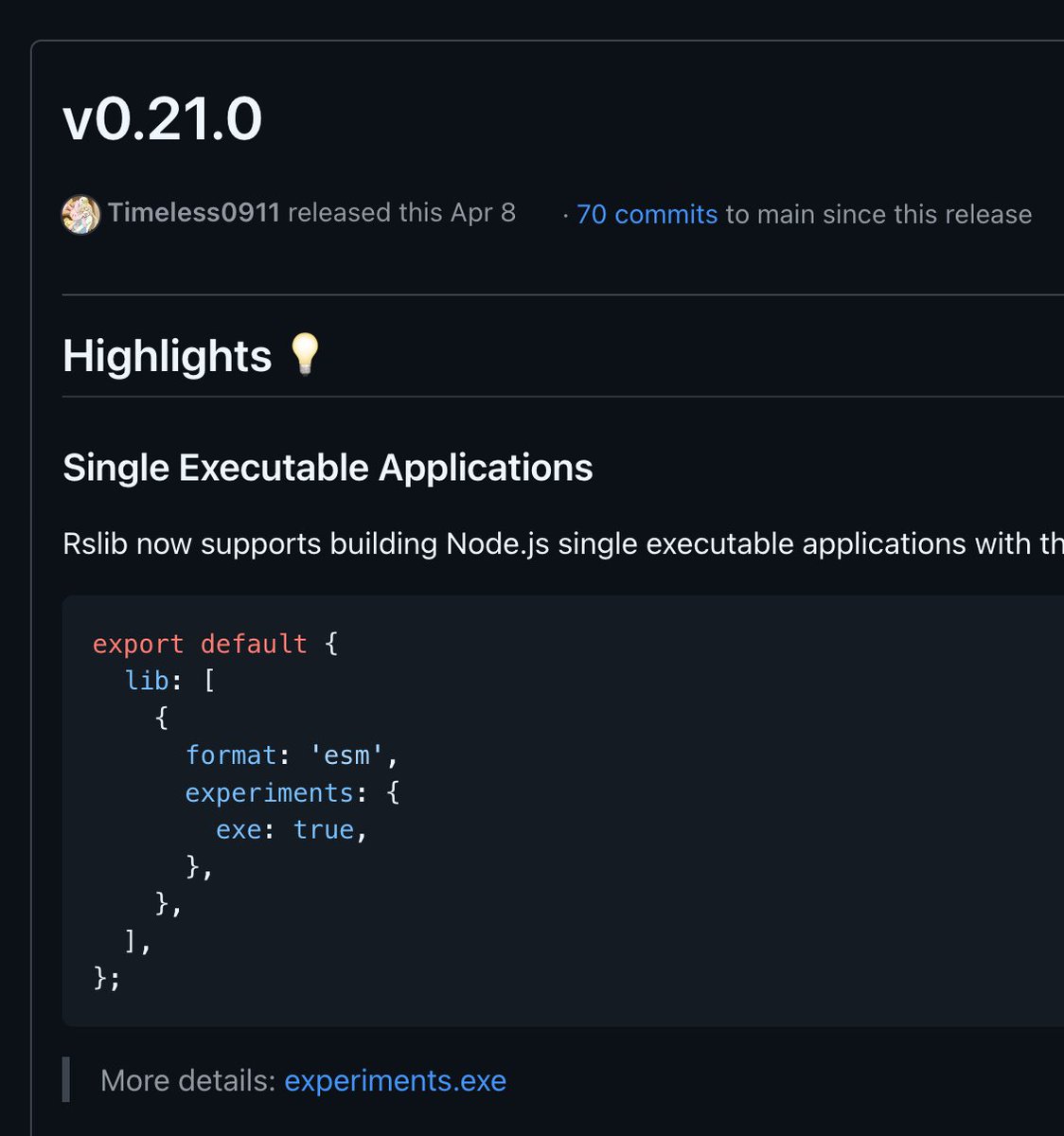This screenshot has height=1136, width=1064.
Task: Click the 'lib: [' code line
Action: click(170, 681)
